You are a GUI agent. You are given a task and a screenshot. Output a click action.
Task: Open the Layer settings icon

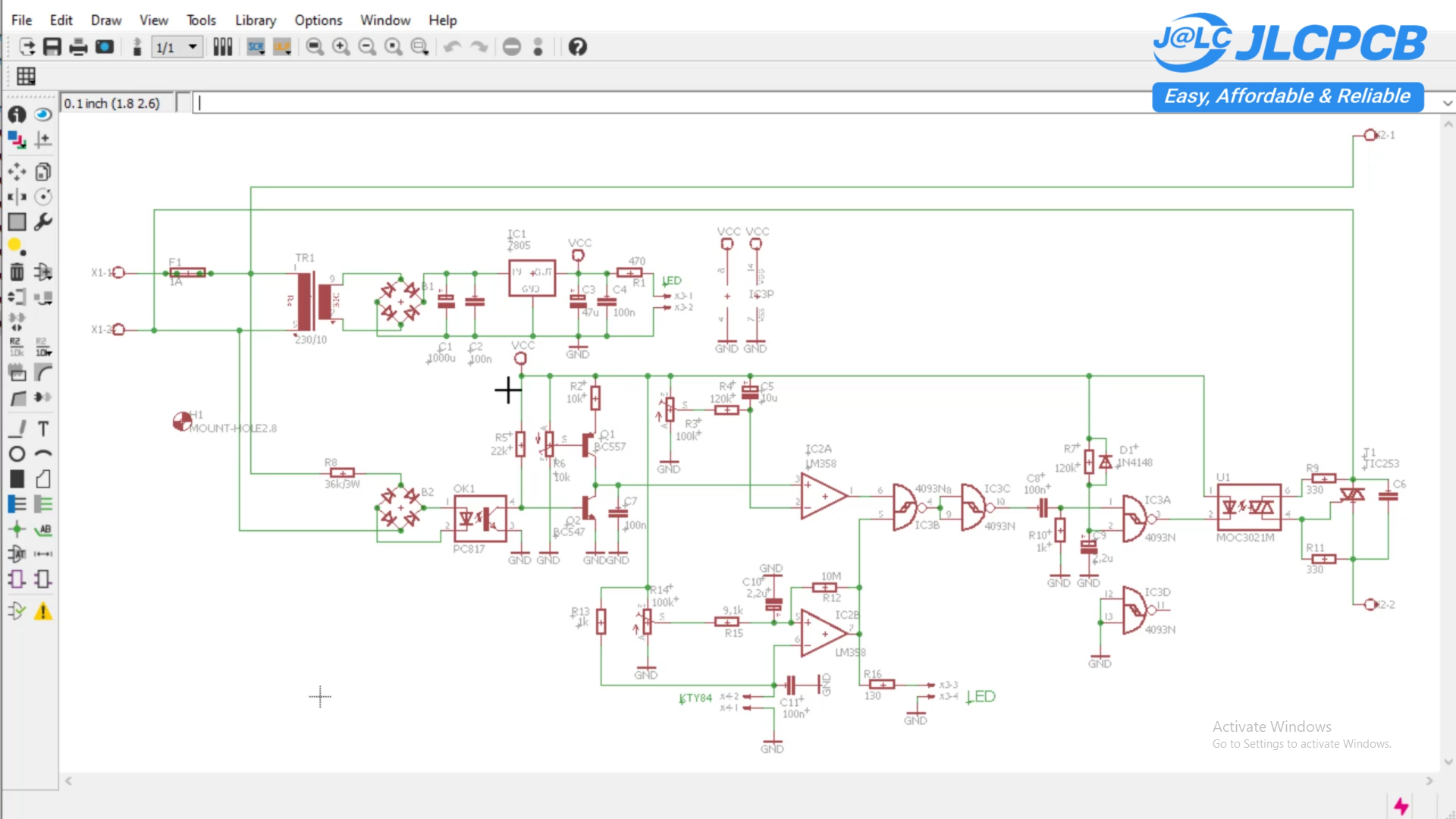17,140
